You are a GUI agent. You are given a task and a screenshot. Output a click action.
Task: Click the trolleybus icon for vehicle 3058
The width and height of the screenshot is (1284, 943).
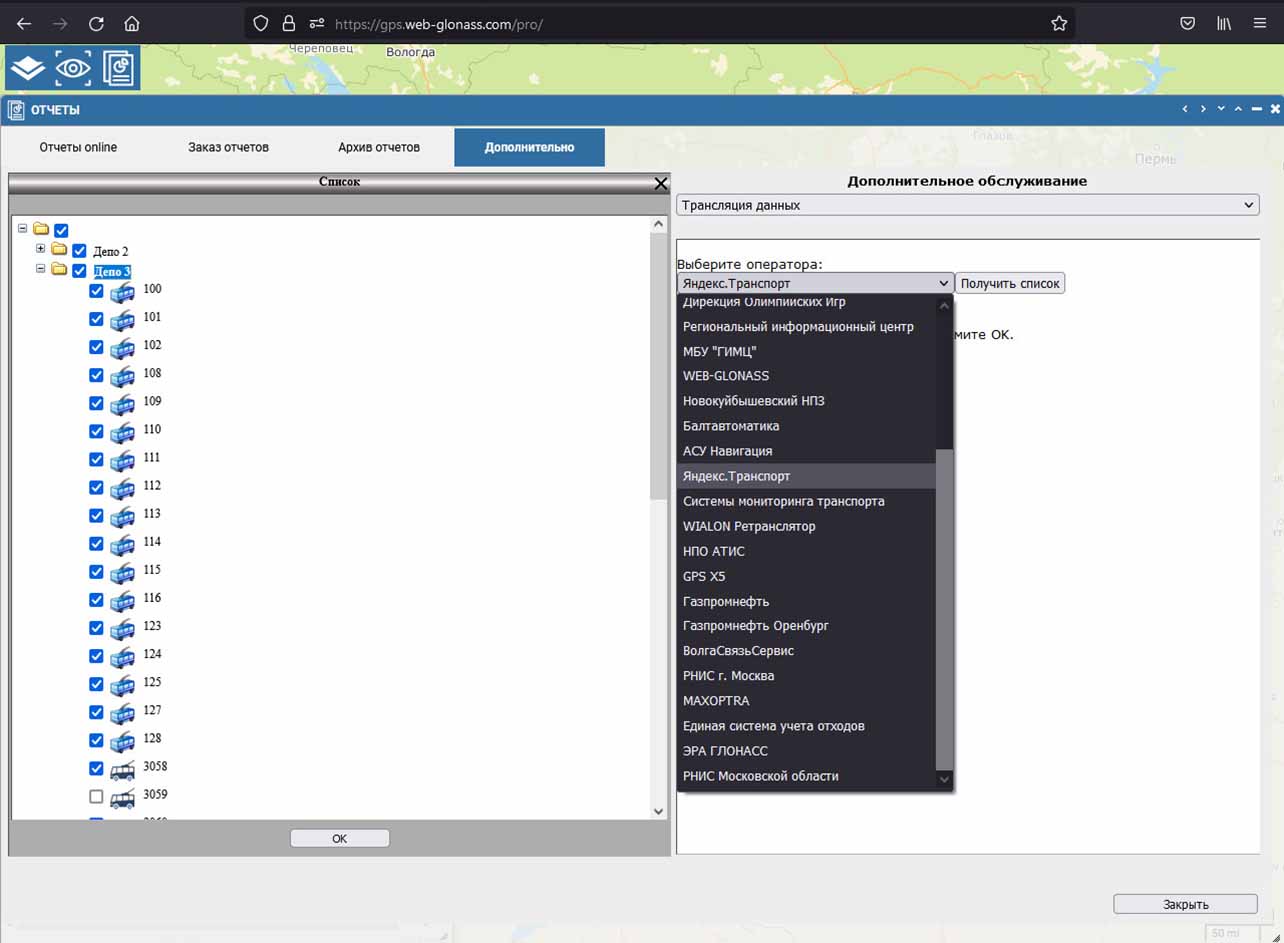[x=122, y=769]
